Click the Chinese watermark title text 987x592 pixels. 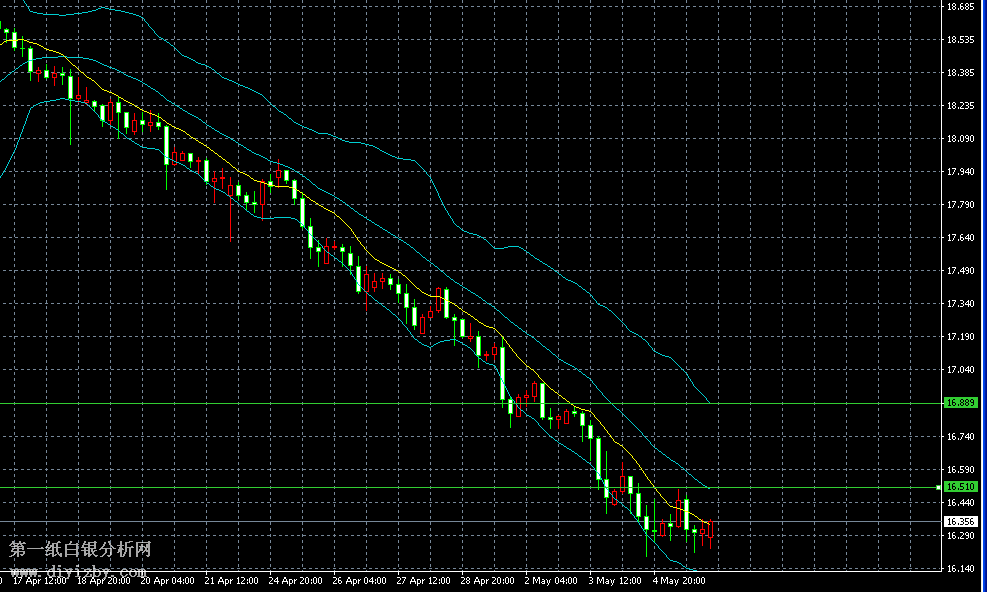click(x=80, y=550)
